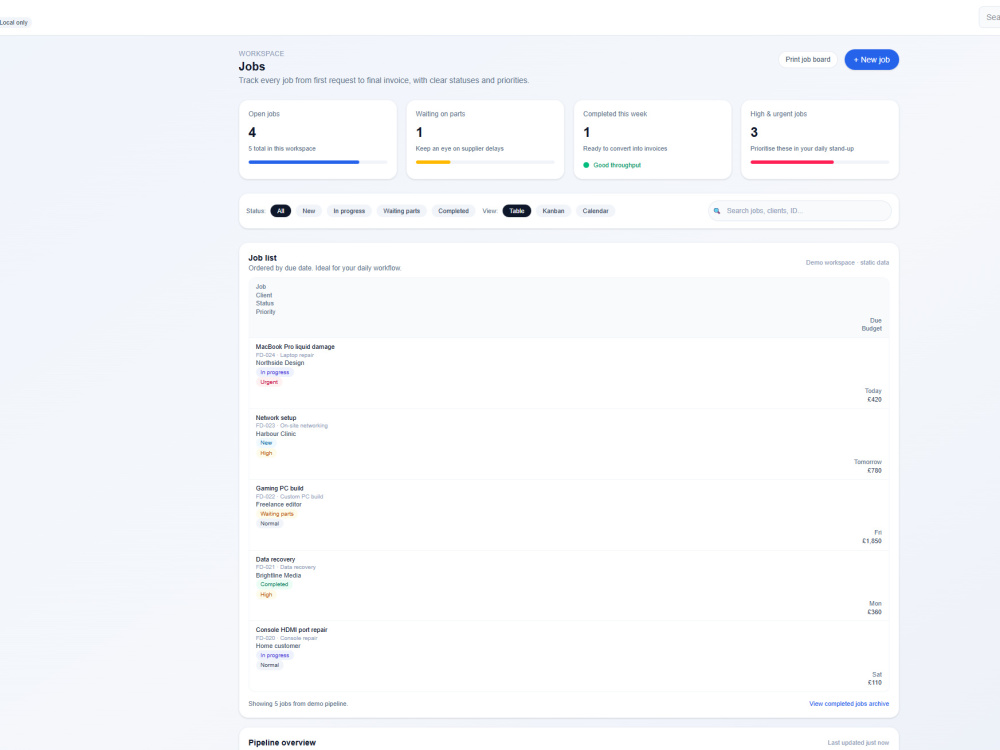This screenshot has width=1000, height=750.
Task: Click the Local only badge
Action: [14, 22]
